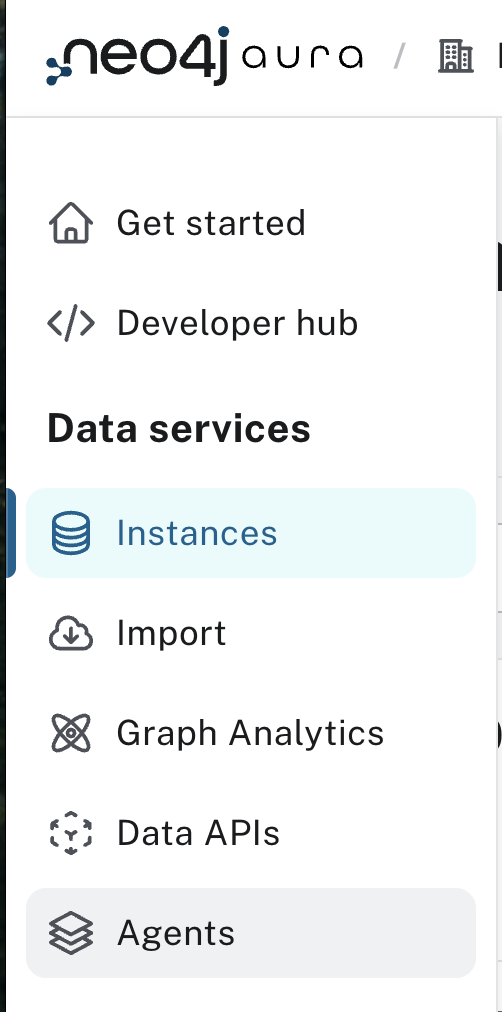502x1012 pixels.
Task: Select Instances in the sidebar
Action: 250,533
